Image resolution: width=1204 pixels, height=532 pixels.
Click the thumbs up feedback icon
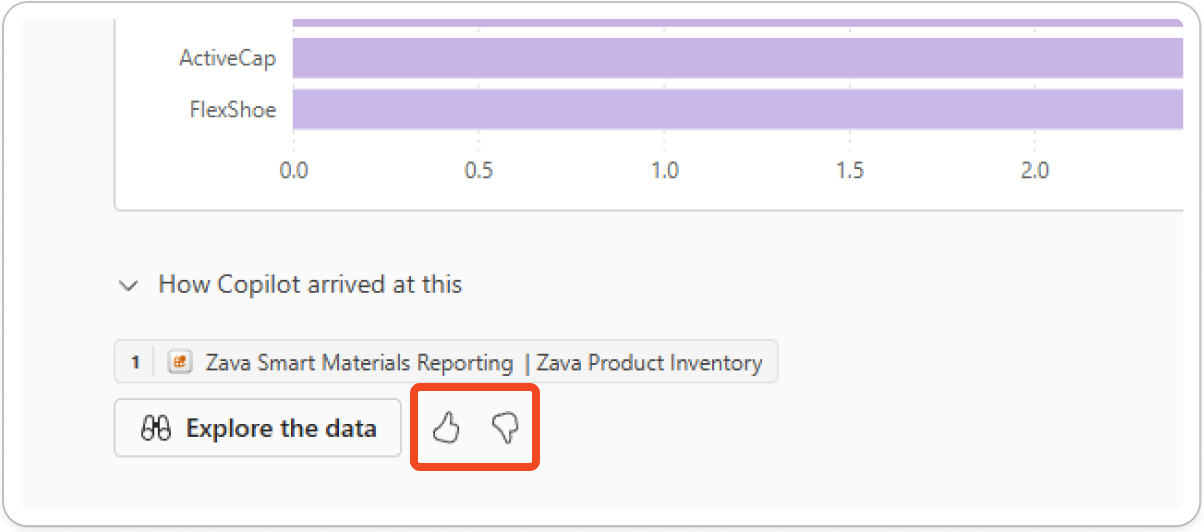point(446,429)
